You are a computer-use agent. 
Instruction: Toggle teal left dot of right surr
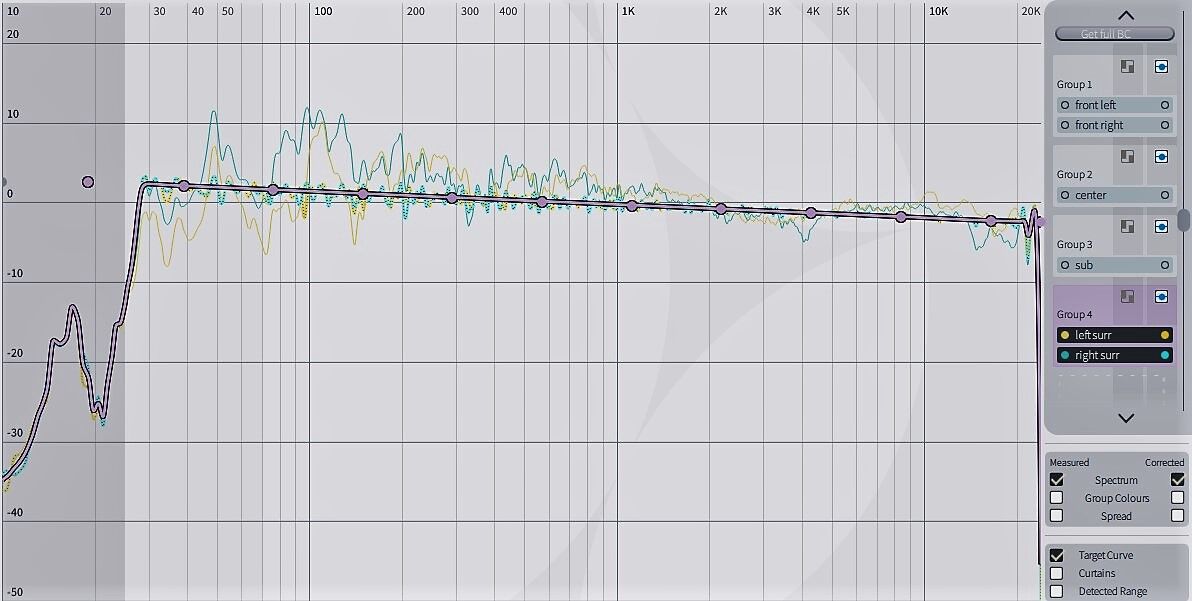(1065, 356)
